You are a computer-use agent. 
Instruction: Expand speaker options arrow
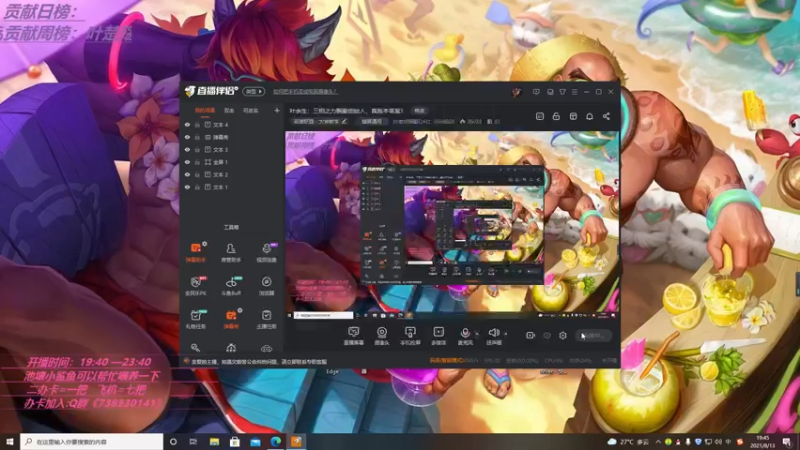point(506,334)
